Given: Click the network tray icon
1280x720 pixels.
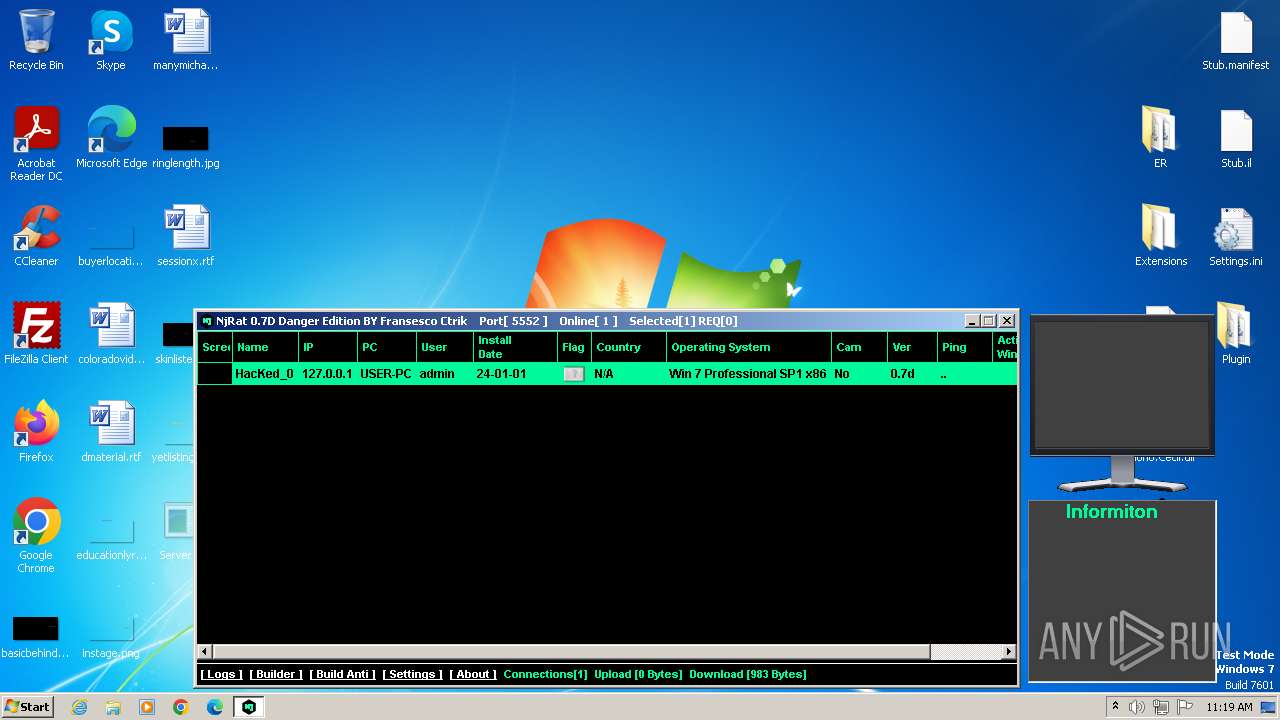Looking at the screenshot, I should point(1161,707).
